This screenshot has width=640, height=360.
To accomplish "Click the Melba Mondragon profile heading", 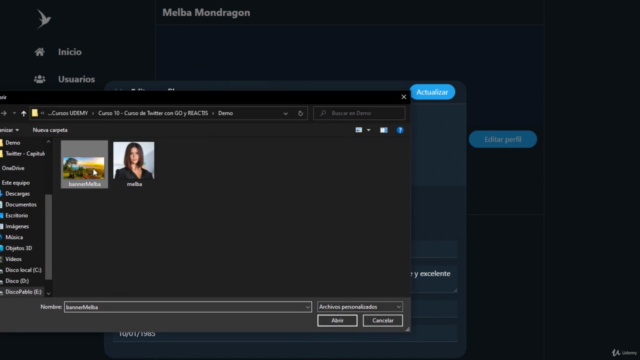I will [206, 13].
